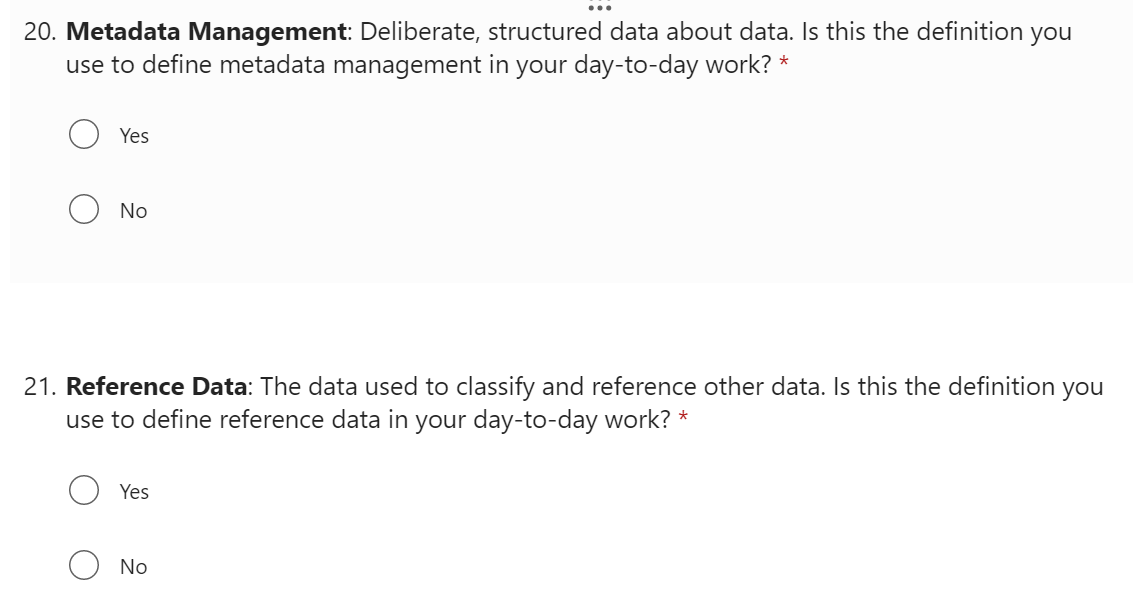
Task: Select No radio button for Reference Data
Action: pyautogui.click(x=83, y=566)
